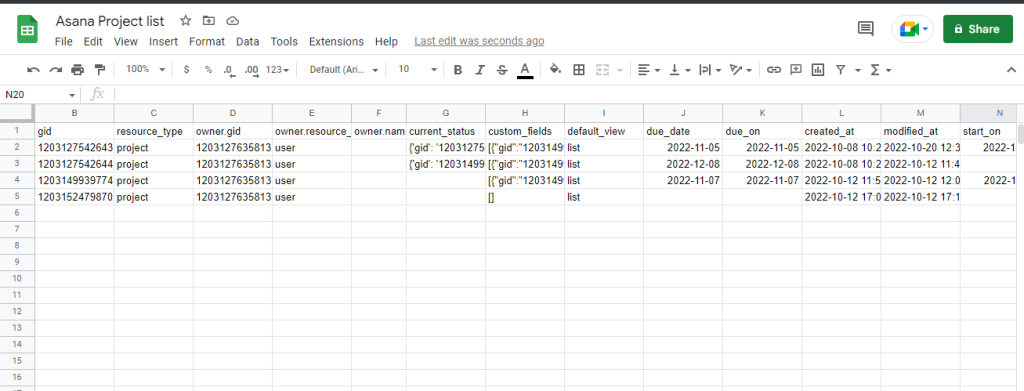Select the cell containing empty brackets []
Screen dimensions: 1024x391
[525, 196]
